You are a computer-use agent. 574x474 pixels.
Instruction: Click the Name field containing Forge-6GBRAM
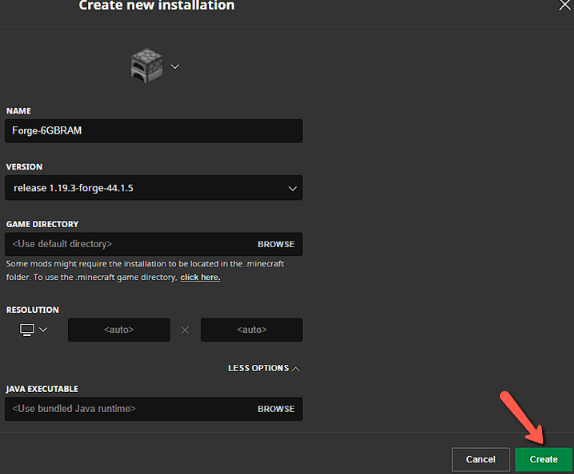pyautogui.click(x=154, y=131)
